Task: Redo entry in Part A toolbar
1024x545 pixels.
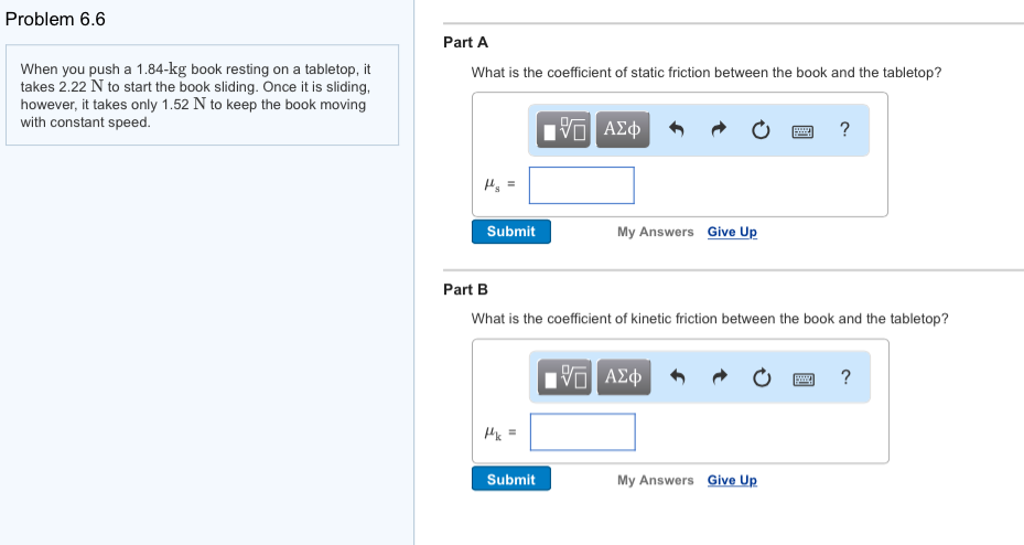Action: click(718, 130)
